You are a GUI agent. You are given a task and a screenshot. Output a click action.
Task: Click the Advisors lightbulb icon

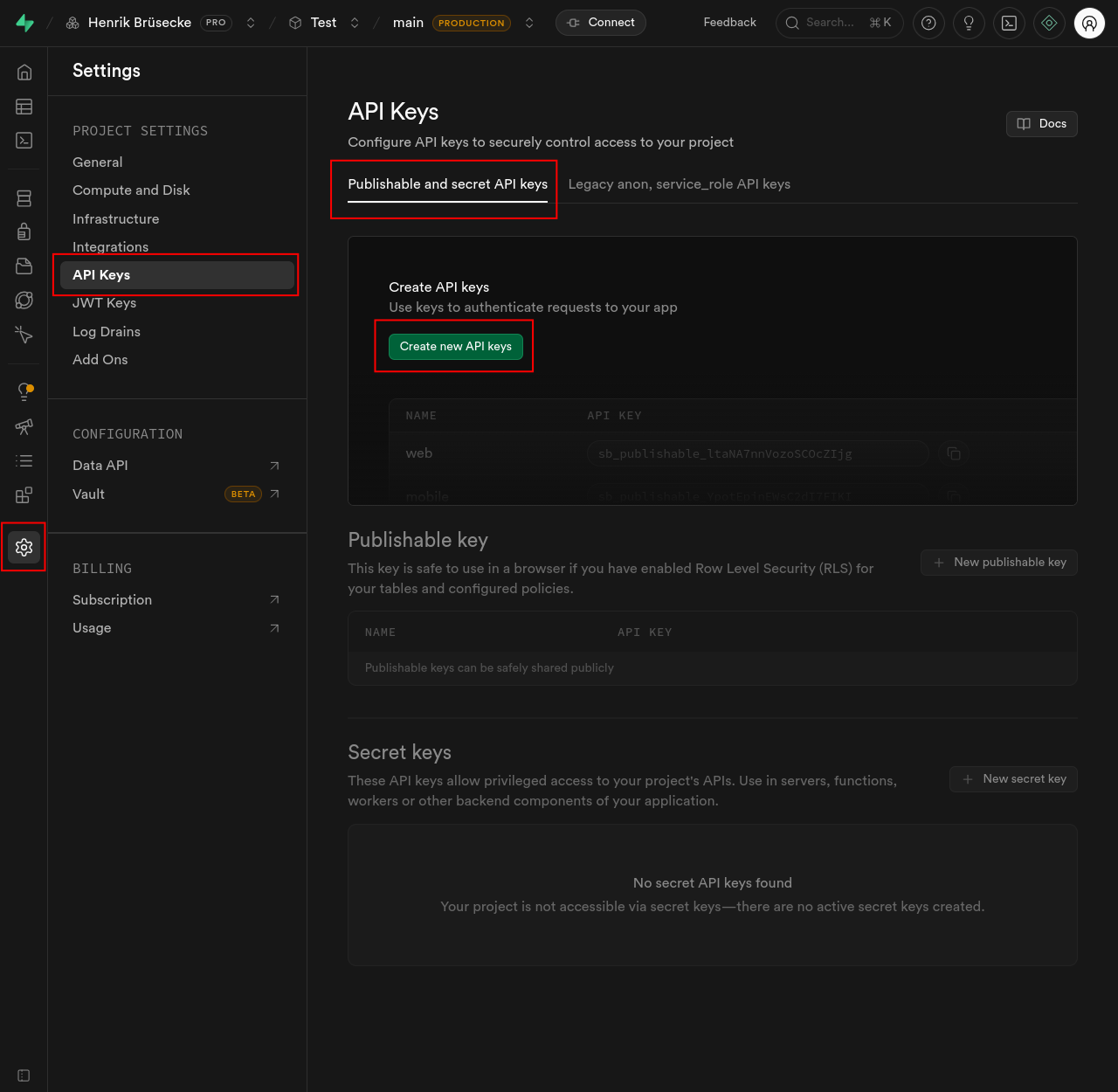coord(24,391)
